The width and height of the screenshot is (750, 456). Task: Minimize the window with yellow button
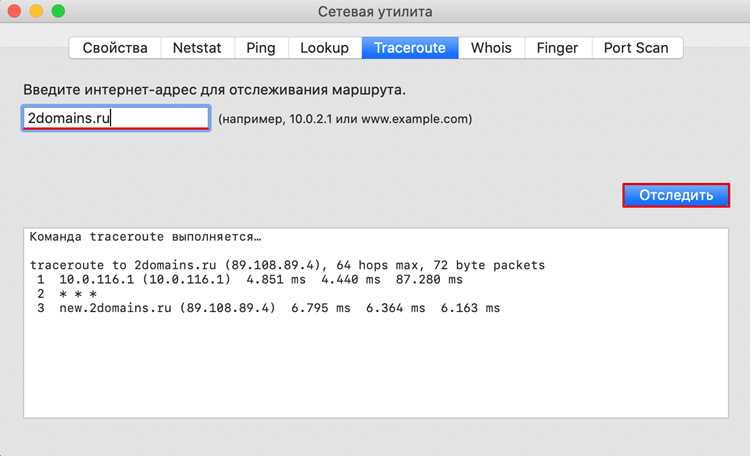click(x=36, y=11)
